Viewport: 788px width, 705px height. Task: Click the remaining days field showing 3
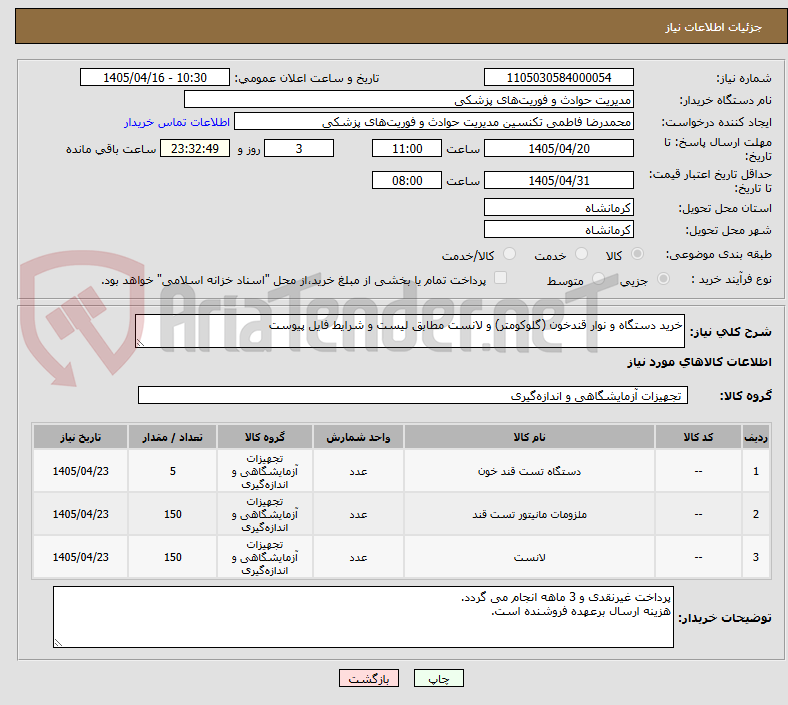(299, 148)
